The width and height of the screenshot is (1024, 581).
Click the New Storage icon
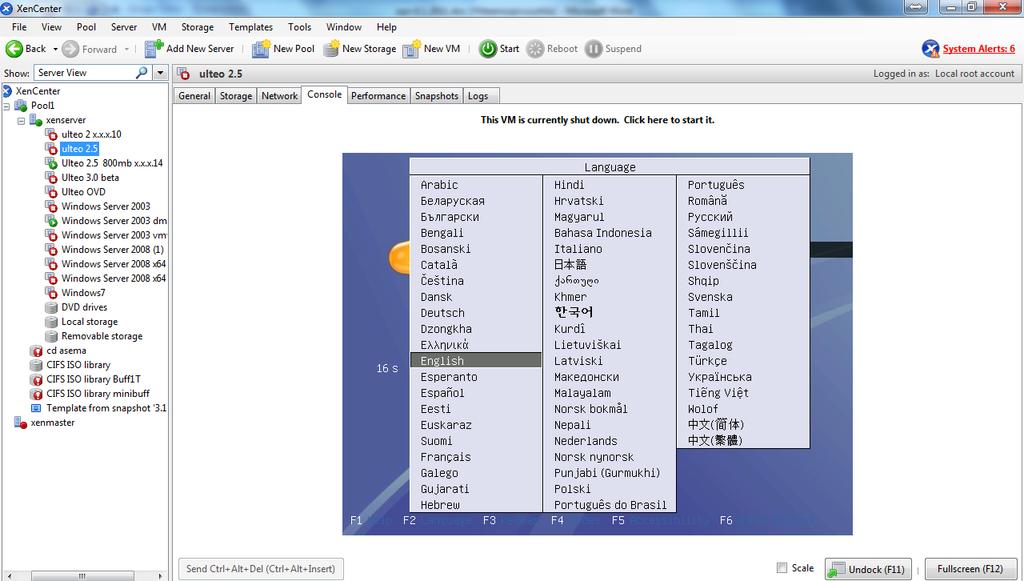point(332,49)
